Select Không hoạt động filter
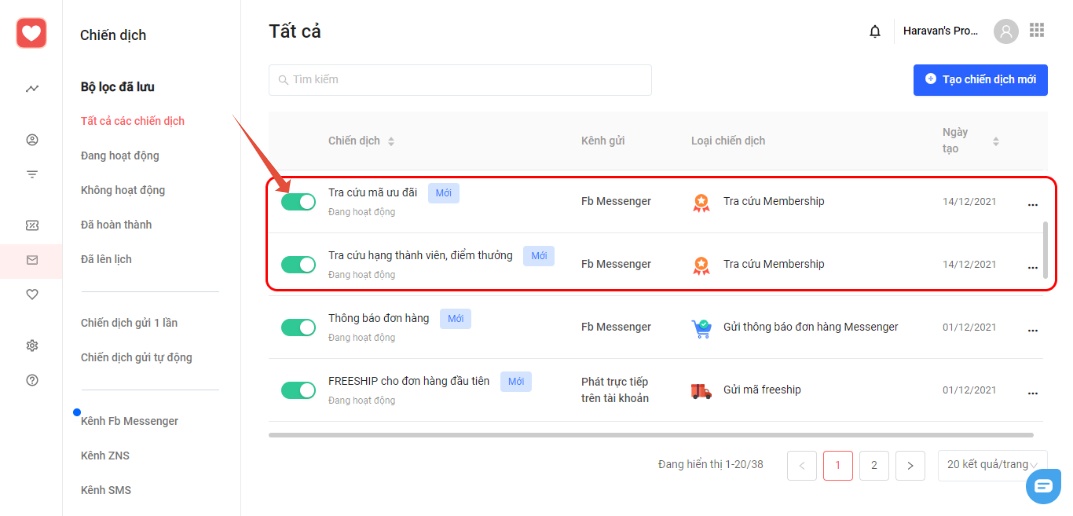Screen dimensions: 1073x516 tap(123, 190)
